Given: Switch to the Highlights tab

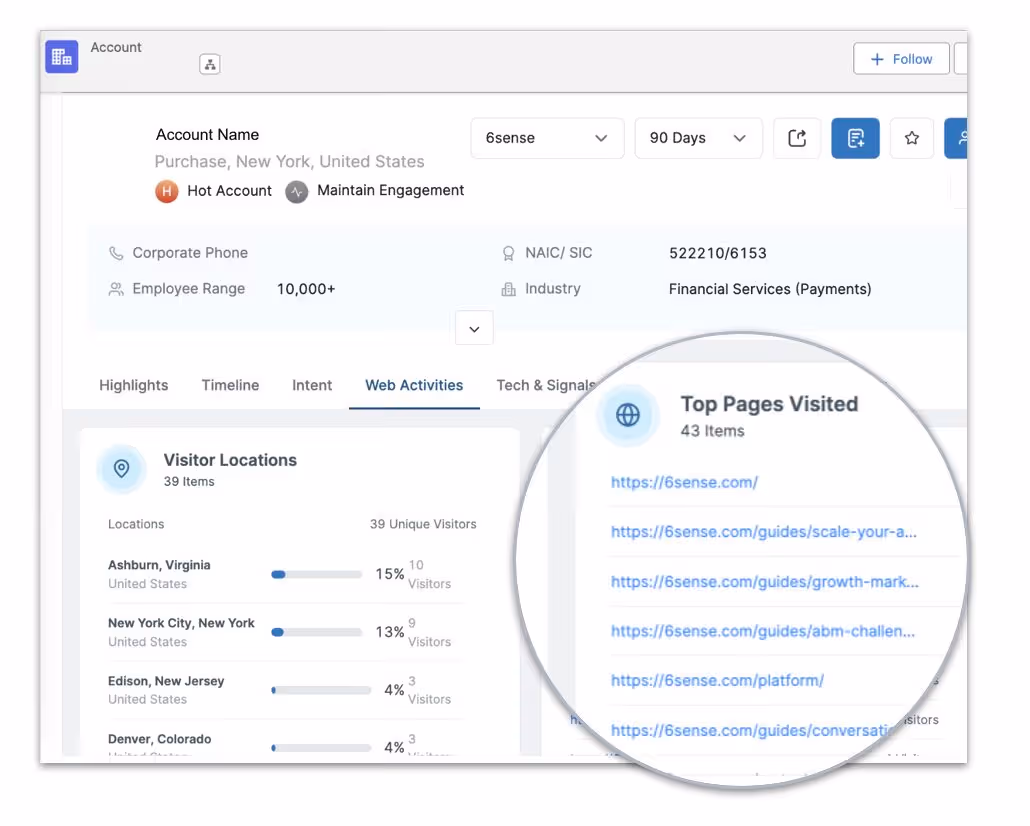Looking at the screenshot, I should click(x=134, y=385).
